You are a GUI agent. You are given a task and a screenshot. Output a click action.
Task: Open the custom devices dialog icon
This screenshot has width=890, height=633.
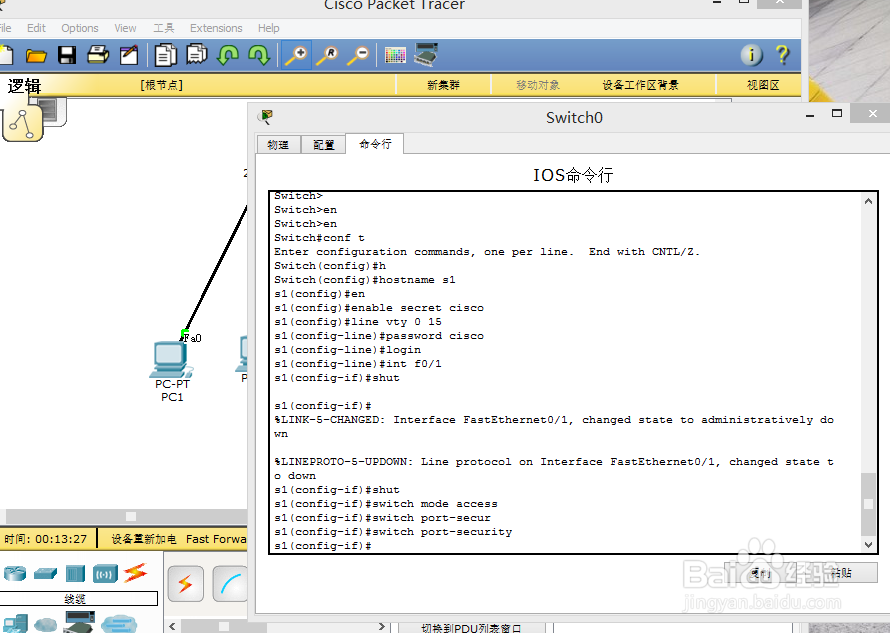[x=426, y=55]
